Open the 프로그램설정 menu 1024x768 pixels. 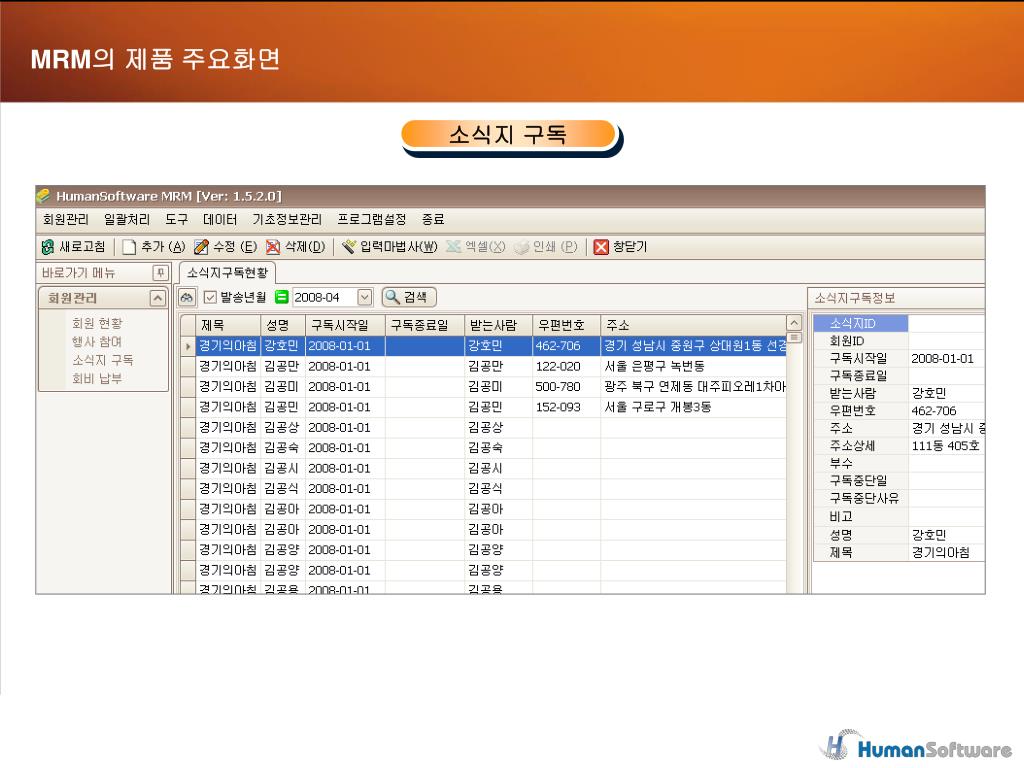(x=372, y=219)
